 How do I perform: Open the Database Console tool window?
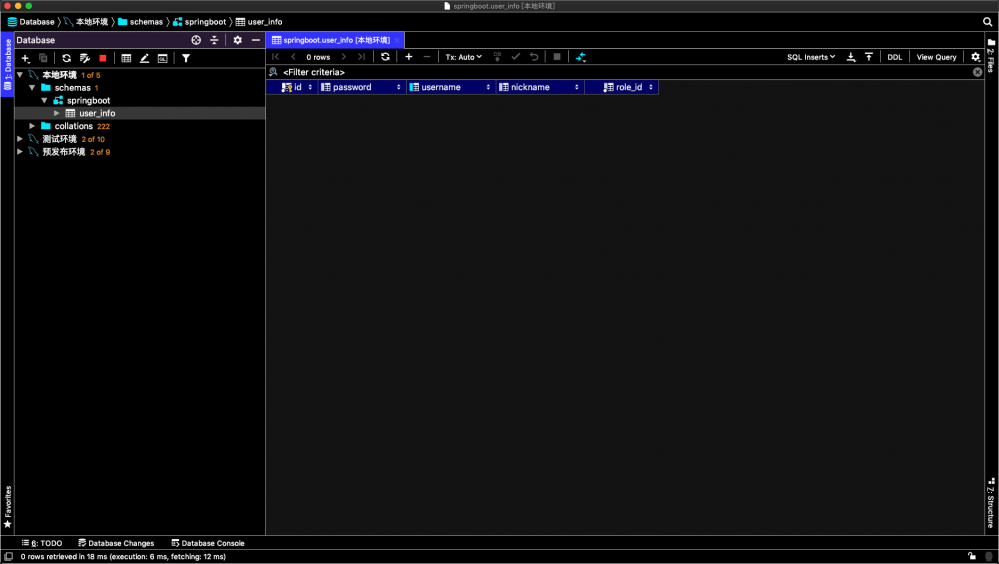pyautogui.click(x=208, y=543)
